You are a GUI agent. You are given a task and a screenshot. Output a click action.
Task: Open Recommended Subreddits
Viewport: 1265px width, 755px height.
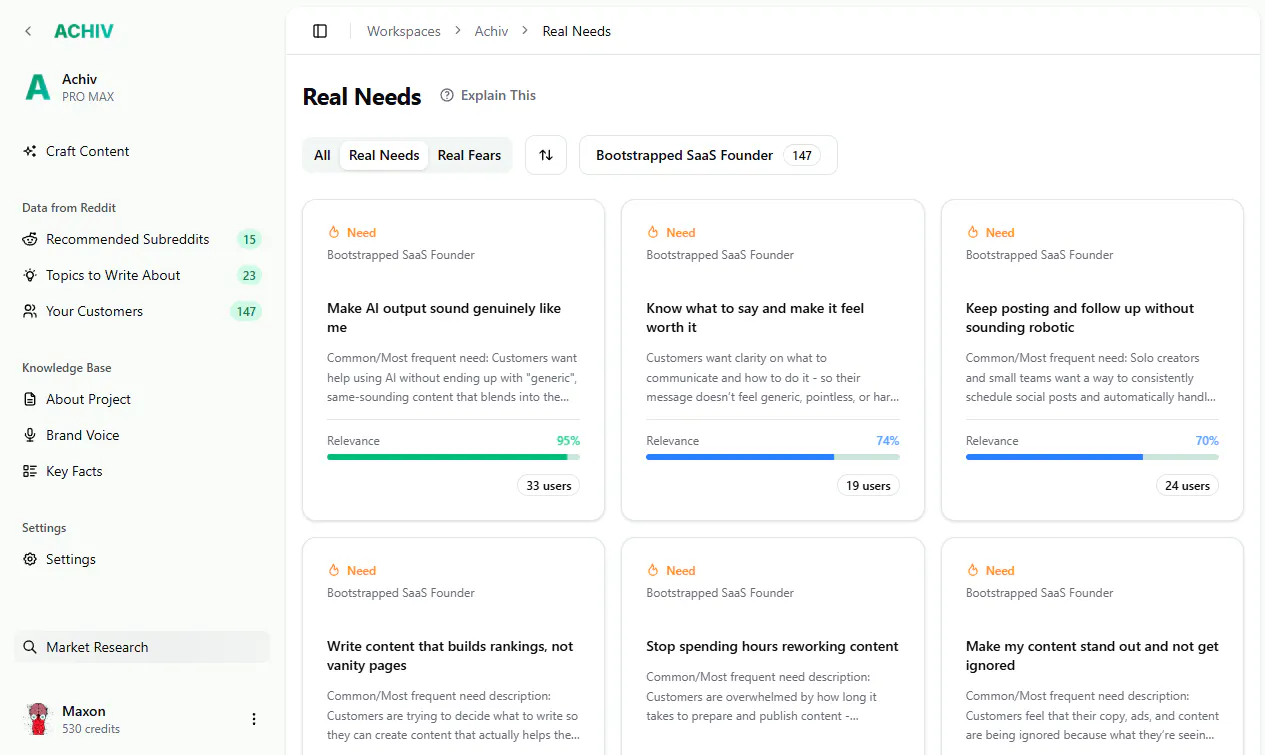[x=142, y=239]
